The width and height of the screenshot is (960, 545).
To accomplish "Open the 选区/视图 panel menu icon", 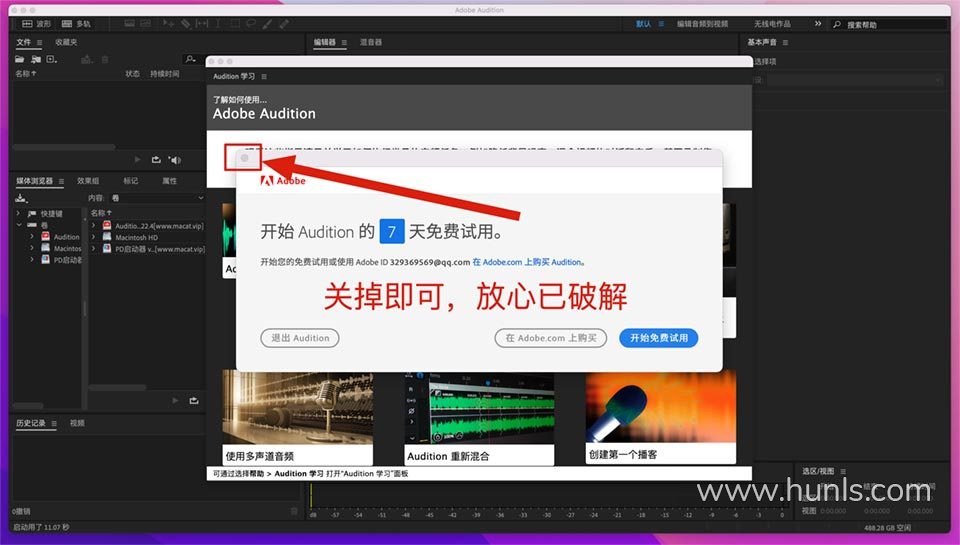I will tap(843, 471).
